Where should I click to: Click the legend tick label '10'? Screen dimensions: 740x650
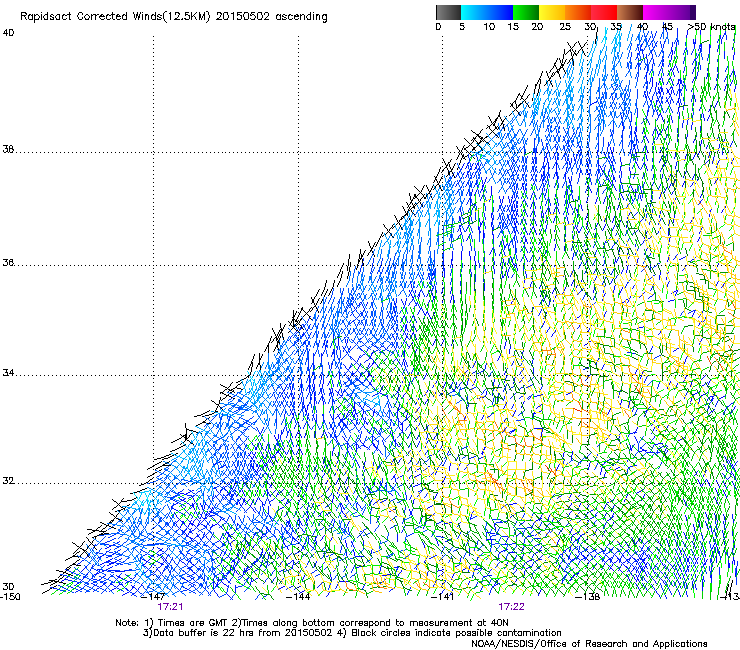(489, 27)
